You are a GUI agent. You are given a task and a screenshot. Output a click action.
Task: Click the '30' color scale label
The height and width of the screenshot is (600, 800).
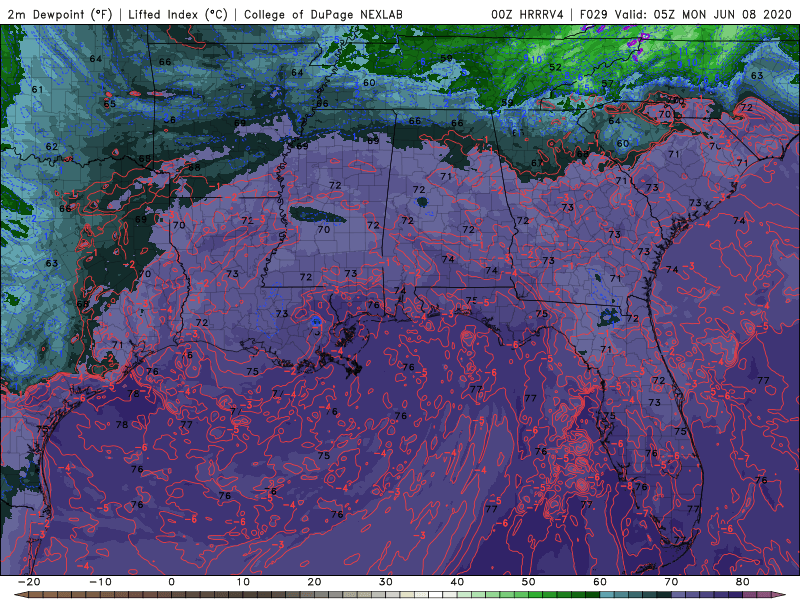(386, 582)
